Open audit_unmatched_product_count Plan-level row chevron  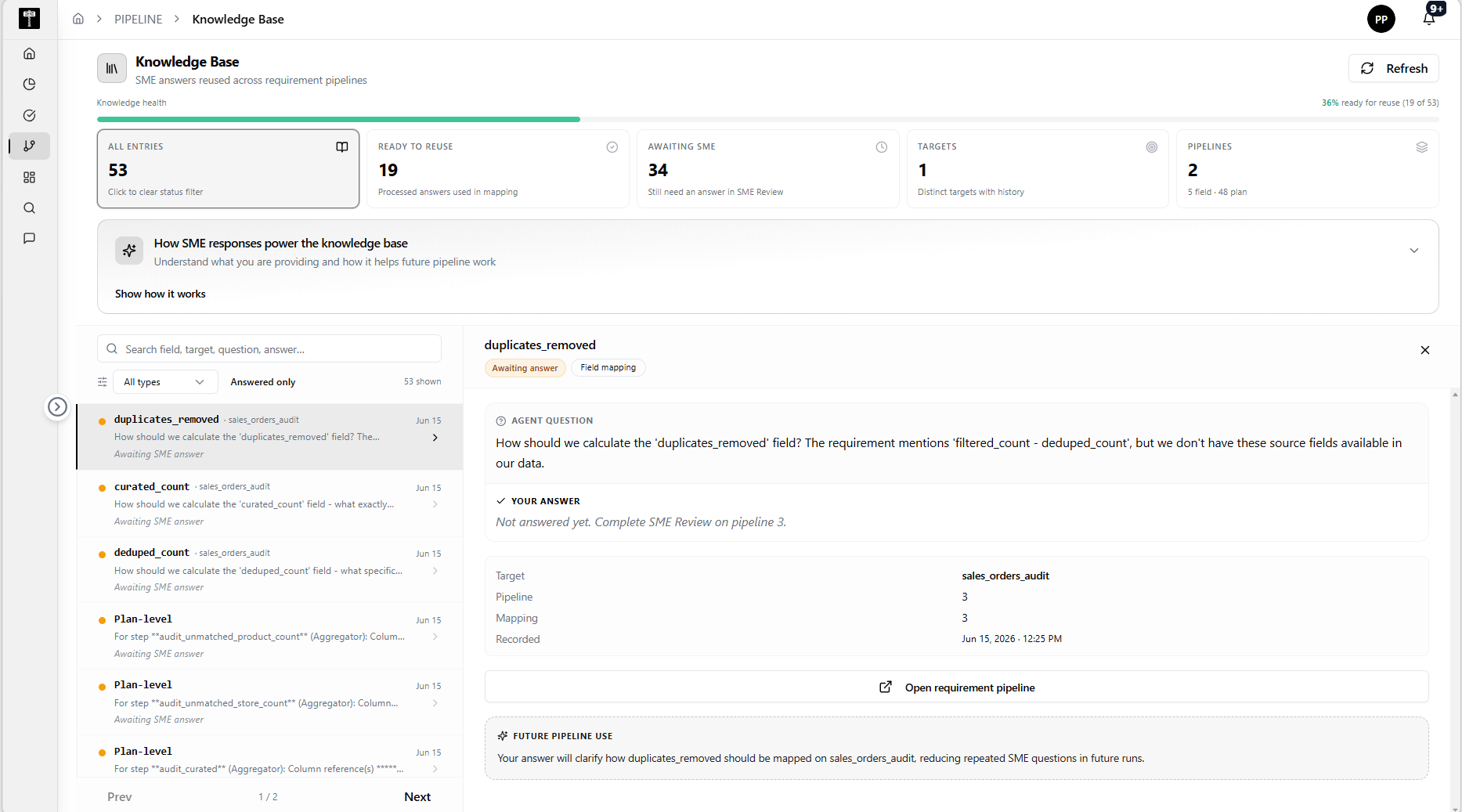click(x=435, y=637)
